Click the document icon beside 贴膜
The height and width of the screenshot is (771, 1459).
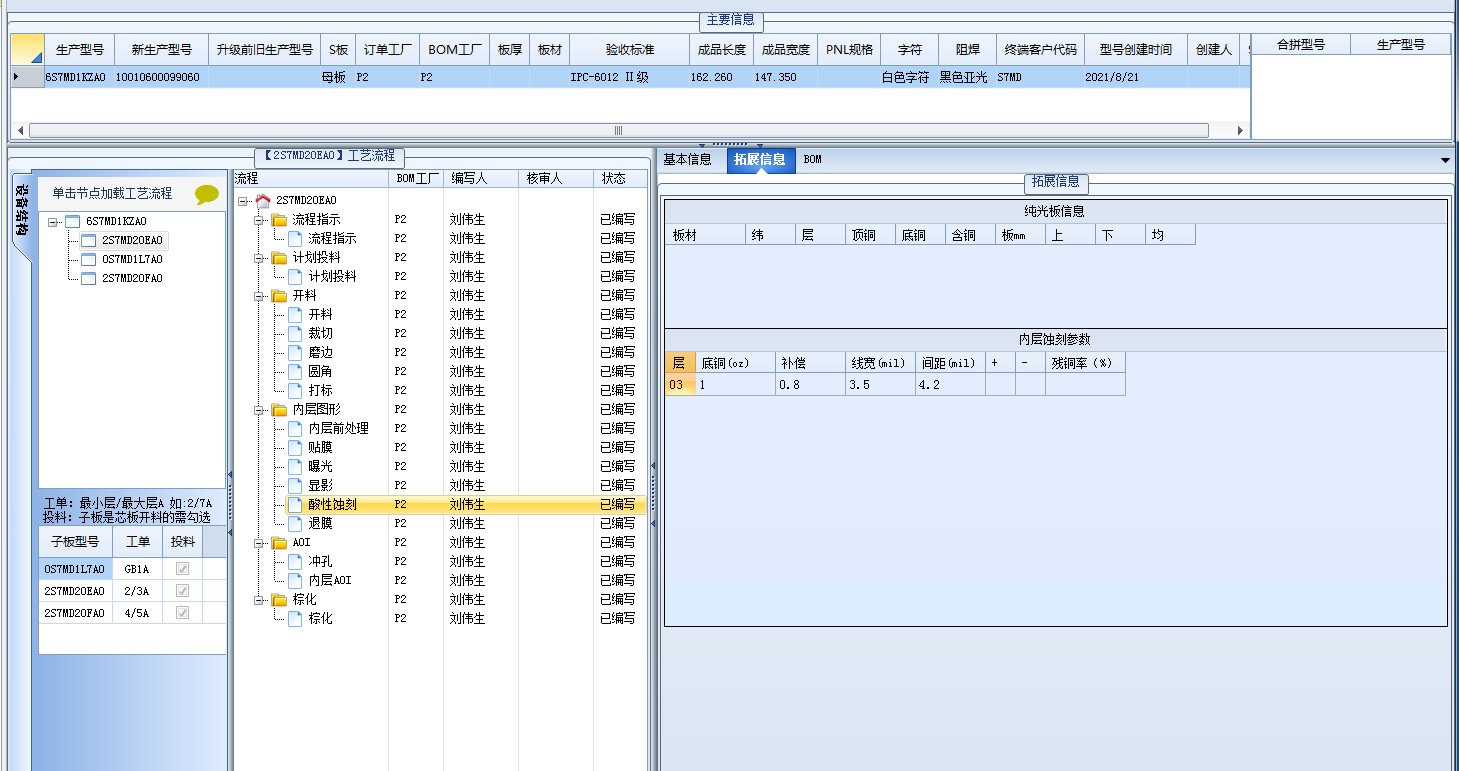click(295, 448)
